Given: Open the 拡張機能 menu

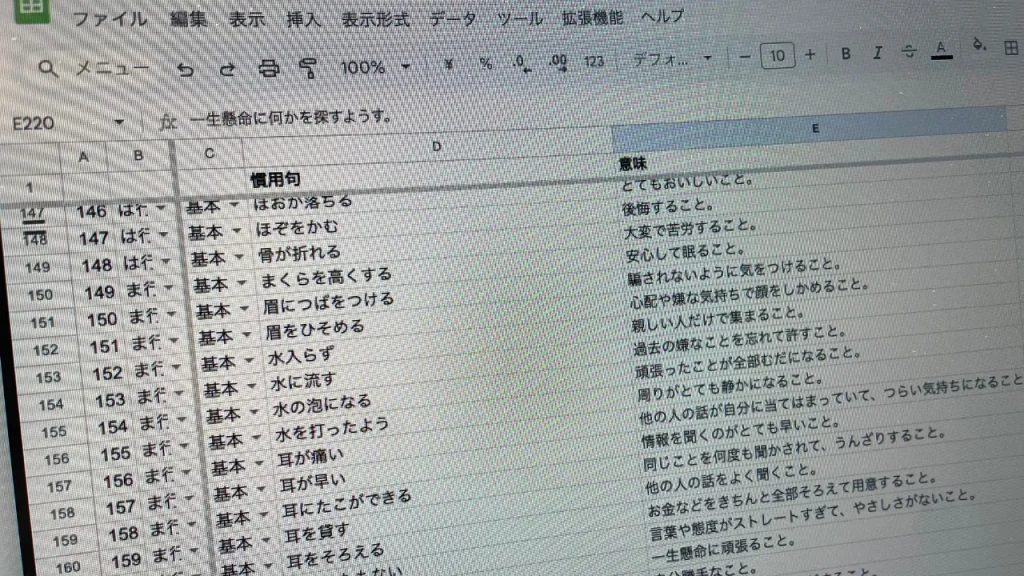Looking at the screenshot, I should [592, 17].
